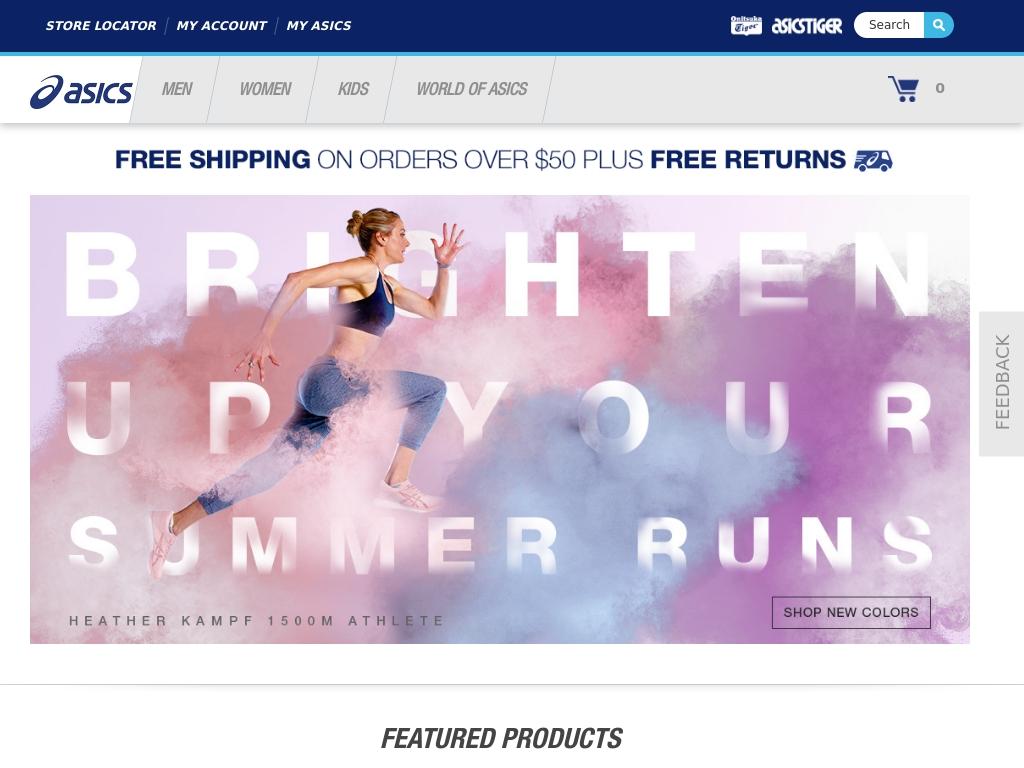Go to the Onitsuka Tiger logo

(746, 25)
